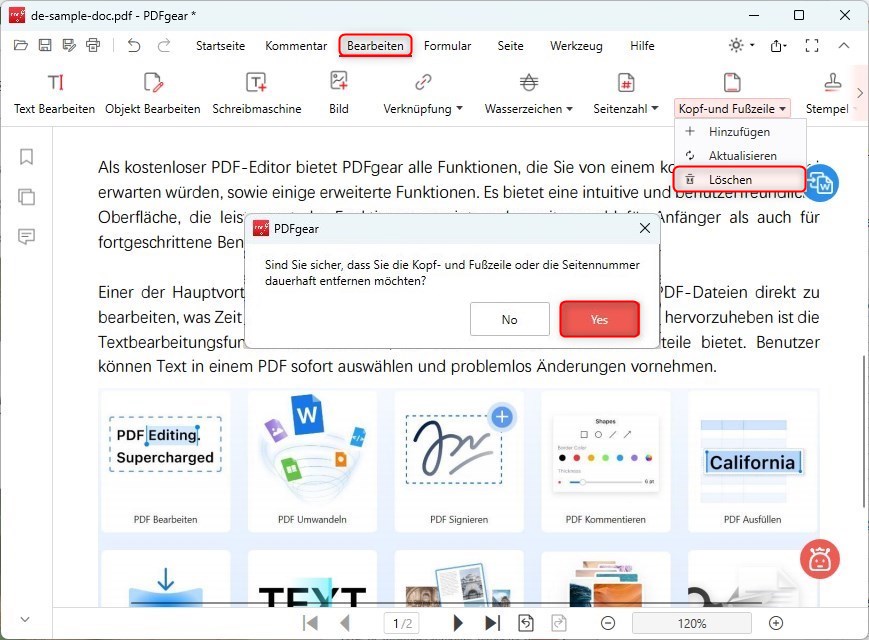Undo the last action
This screenshot has width=869, height=640.
[134, 45]
